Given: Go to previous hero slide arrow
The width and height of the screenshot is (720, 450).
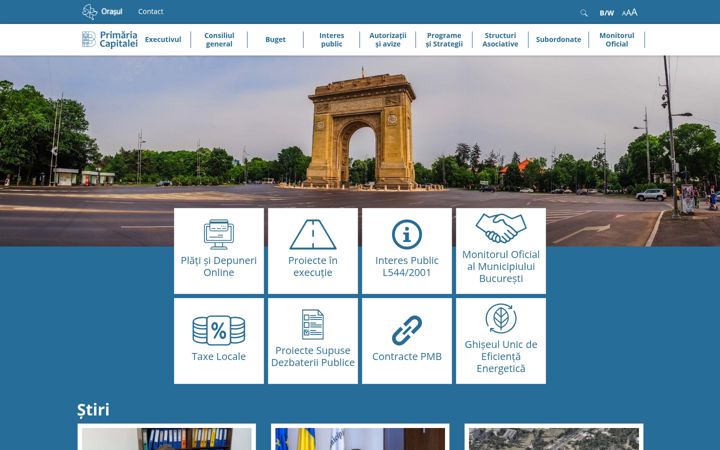Looking at the screenshot, I should tap(54, 151).
